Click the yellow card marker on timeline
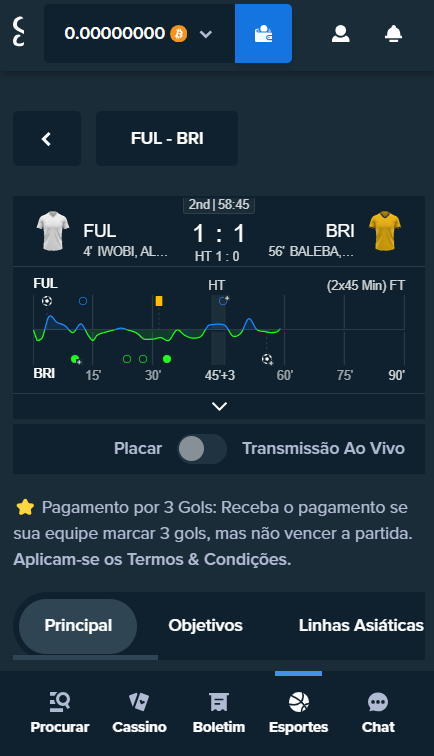The height and width of the screenshot is (756, 434). point(159,301)
